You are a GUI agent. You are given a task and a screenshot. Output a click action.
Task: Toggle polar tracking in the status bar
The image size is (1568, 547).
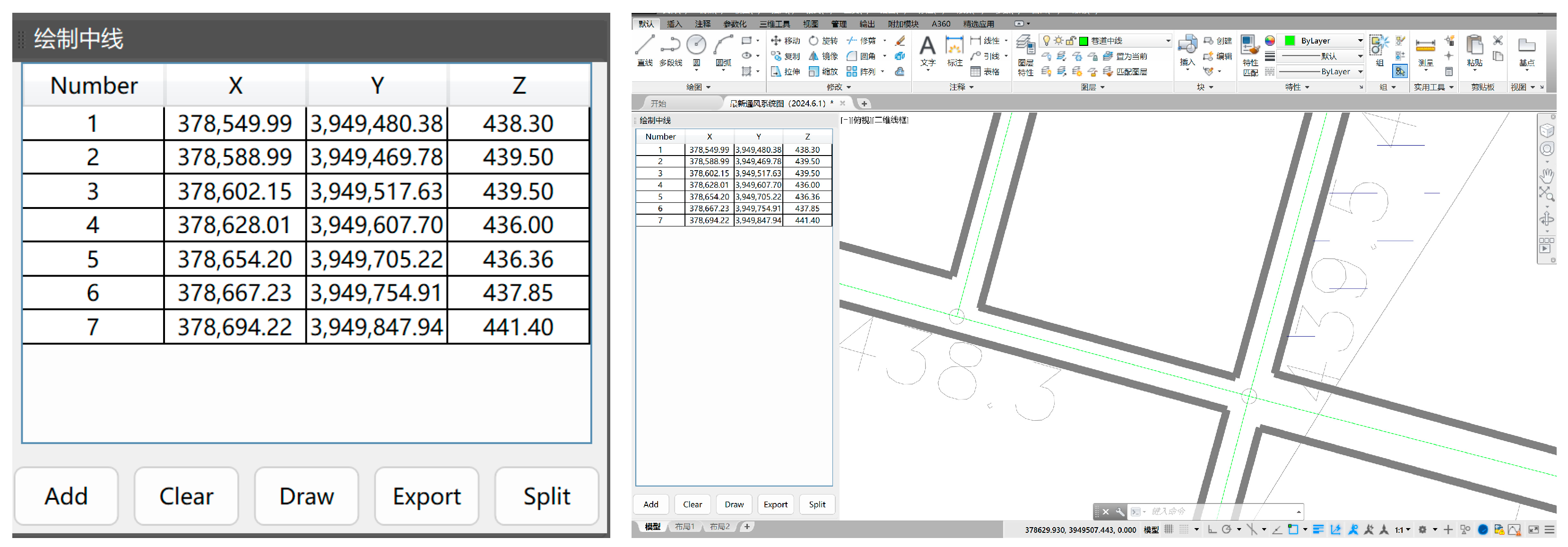click(1227, 530)
